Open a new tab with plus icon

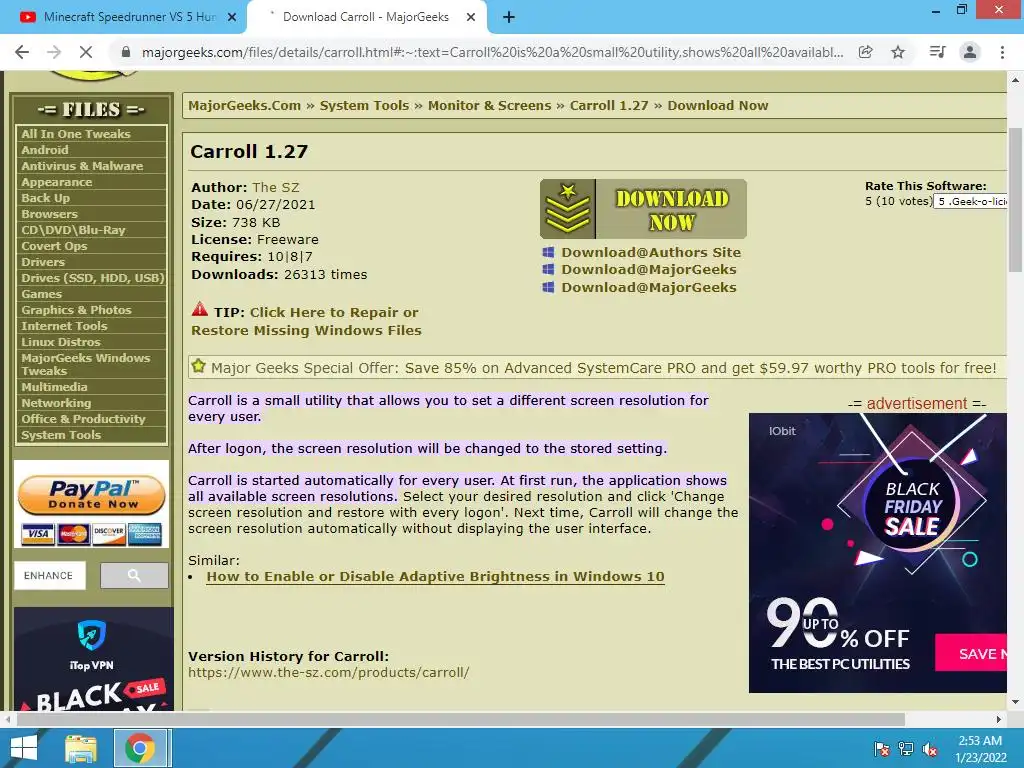(x=509, y=18)
